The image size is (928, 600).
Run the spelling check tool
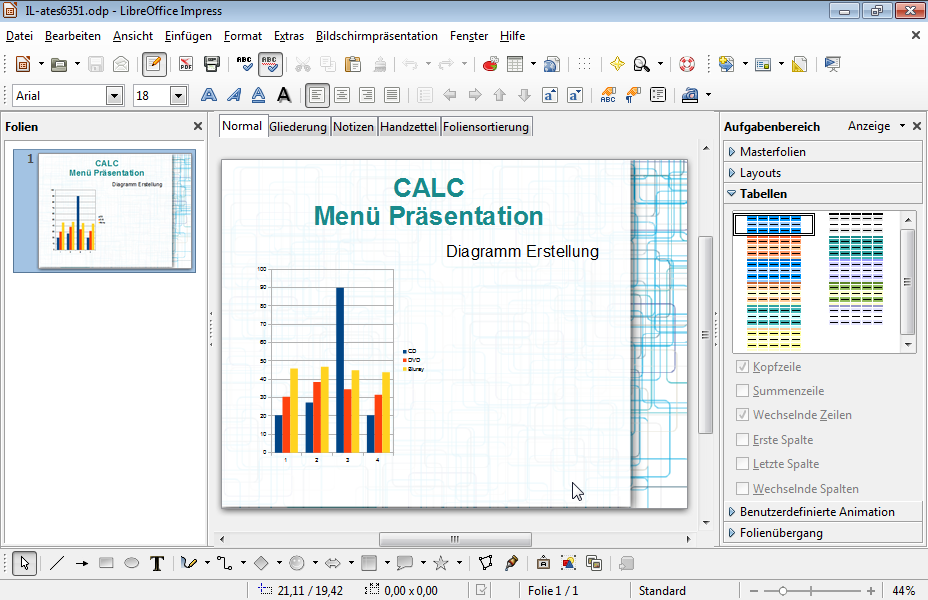point(244,64)
